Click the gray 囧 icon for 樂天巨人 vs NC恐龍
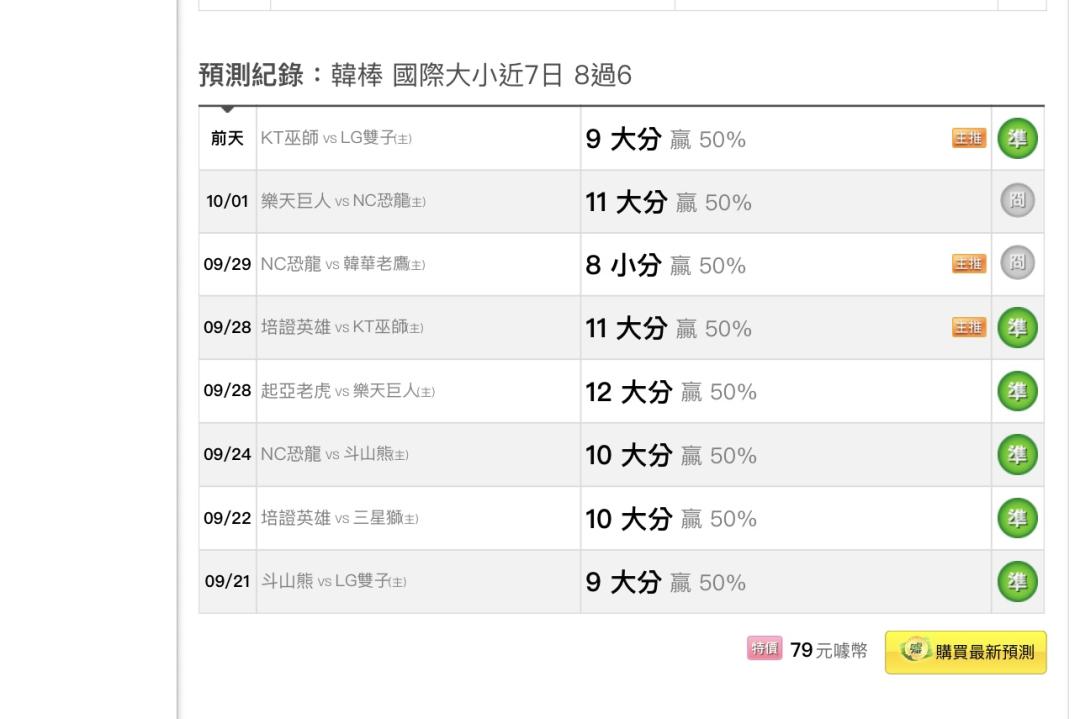 coord(1017,200)
